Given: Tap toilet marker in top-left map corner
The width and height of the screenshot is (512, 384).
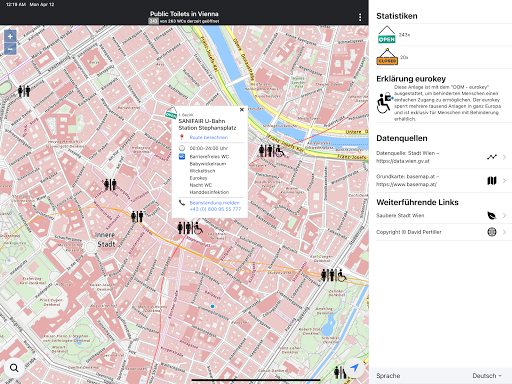Looking at the screenshot, I should pos(24,91).
